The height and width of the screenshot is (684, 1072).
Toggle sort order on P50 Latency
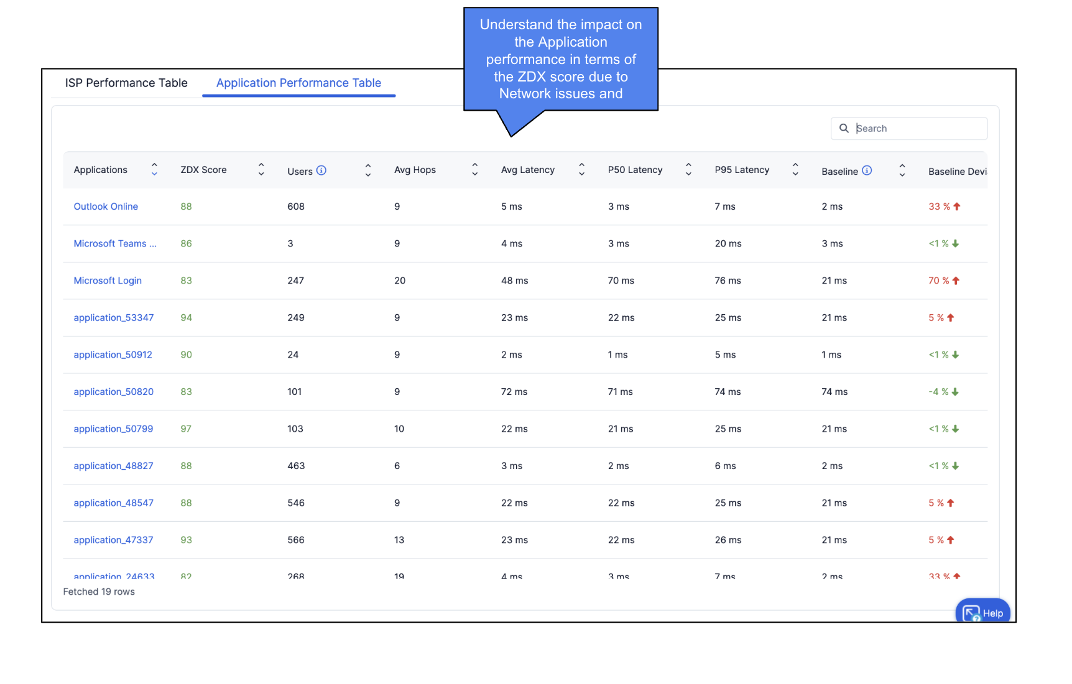[x=688, y=170]
